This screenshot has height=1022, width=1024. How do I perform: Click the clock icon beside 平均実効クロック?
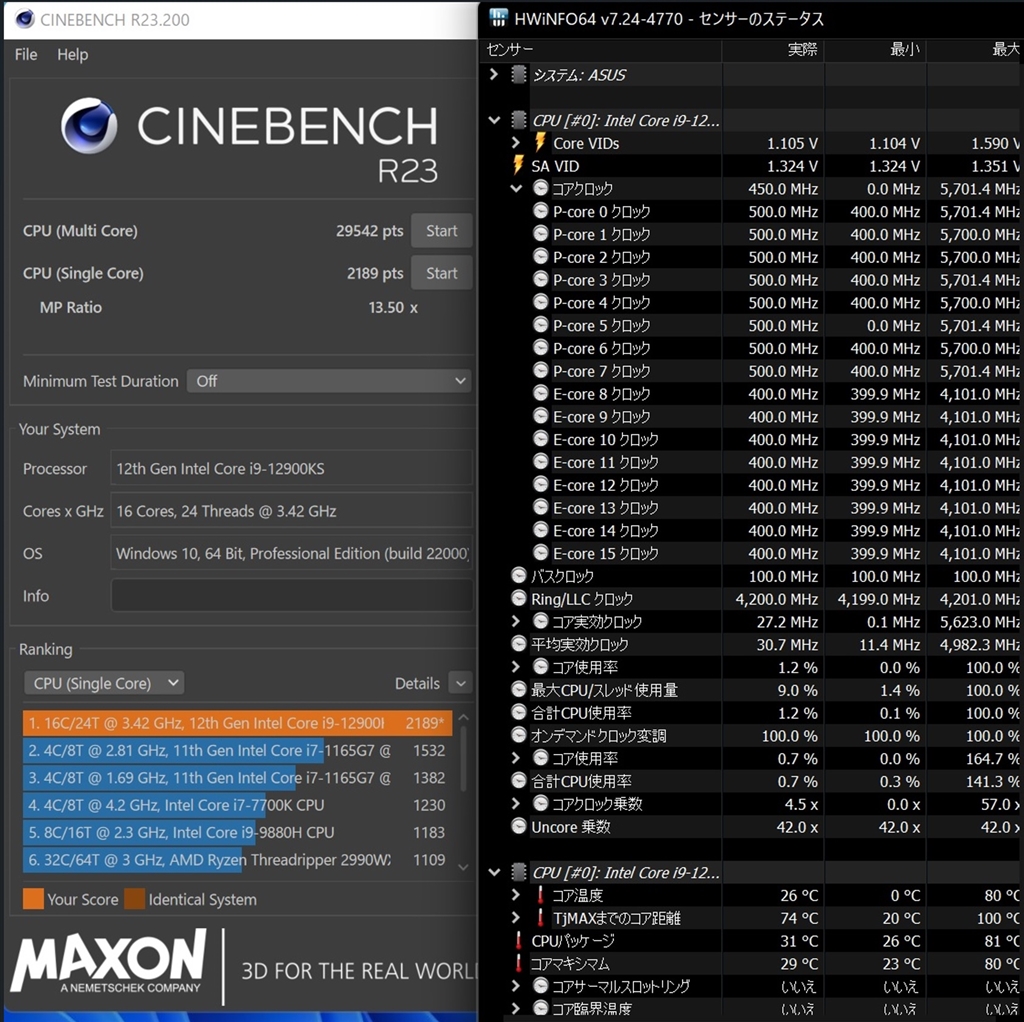point(519,644)
